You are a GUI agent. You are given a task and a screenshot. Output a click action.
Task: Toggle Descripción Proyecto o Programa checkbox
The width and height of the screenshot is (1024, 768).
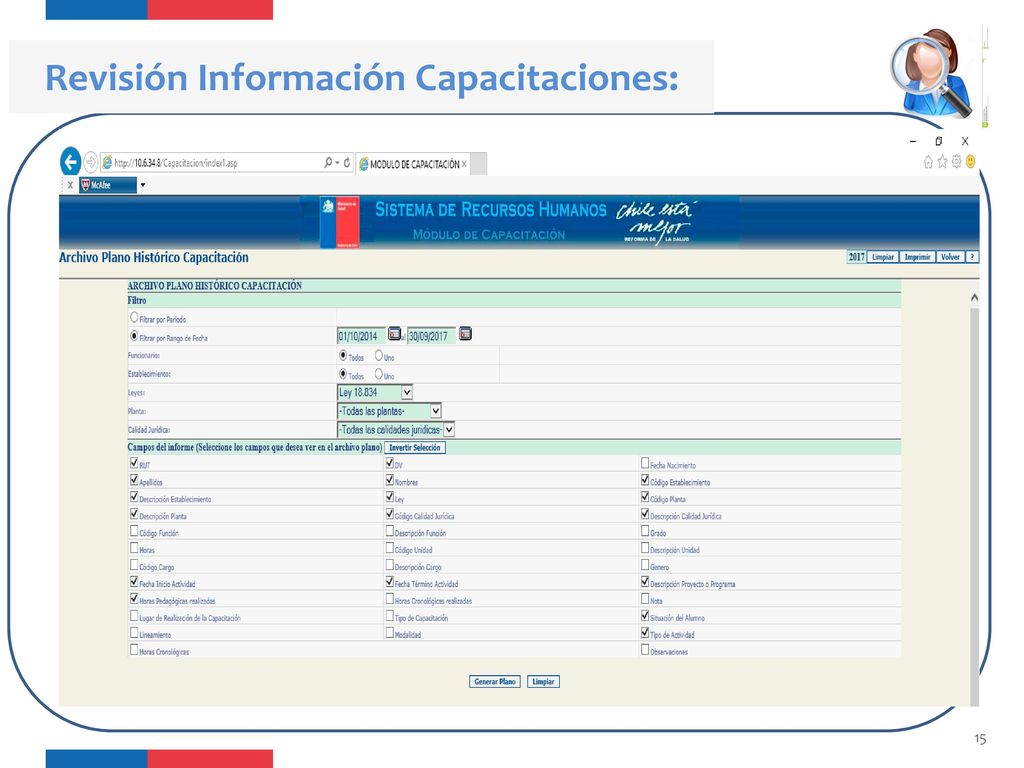[x=645, y=582]
